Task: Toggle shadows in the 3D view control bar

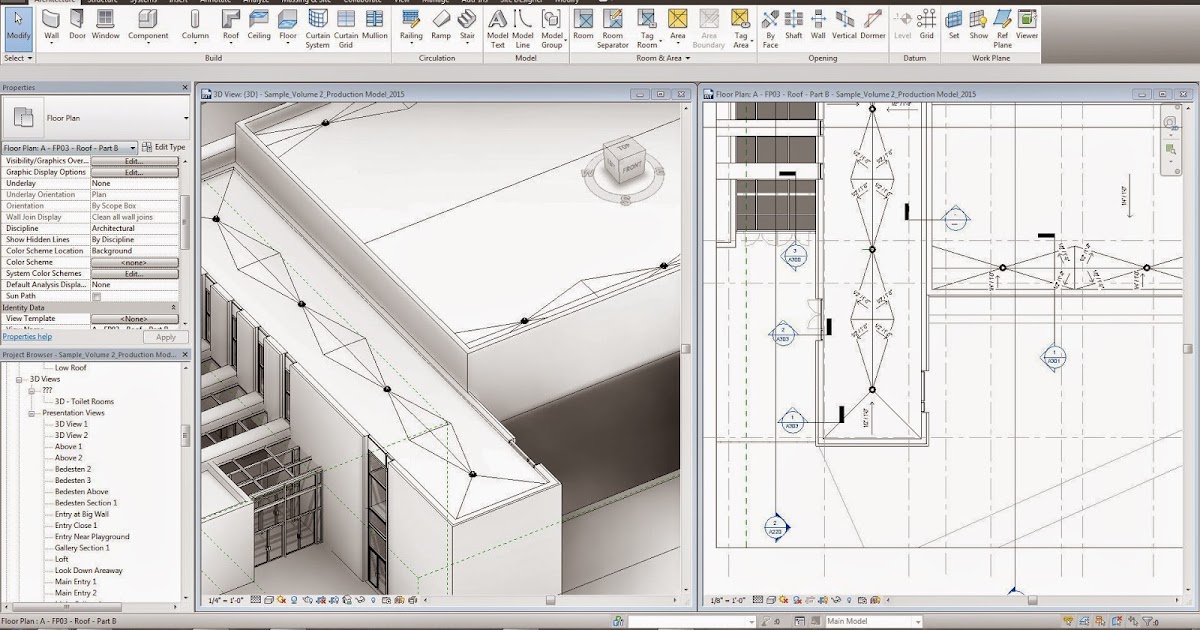Action: 293,599
